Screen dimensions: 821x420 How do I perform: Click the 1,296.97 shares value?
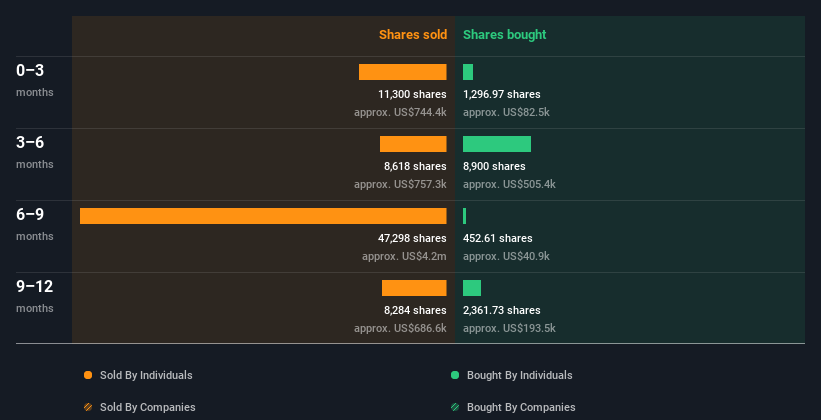[502, 94]
